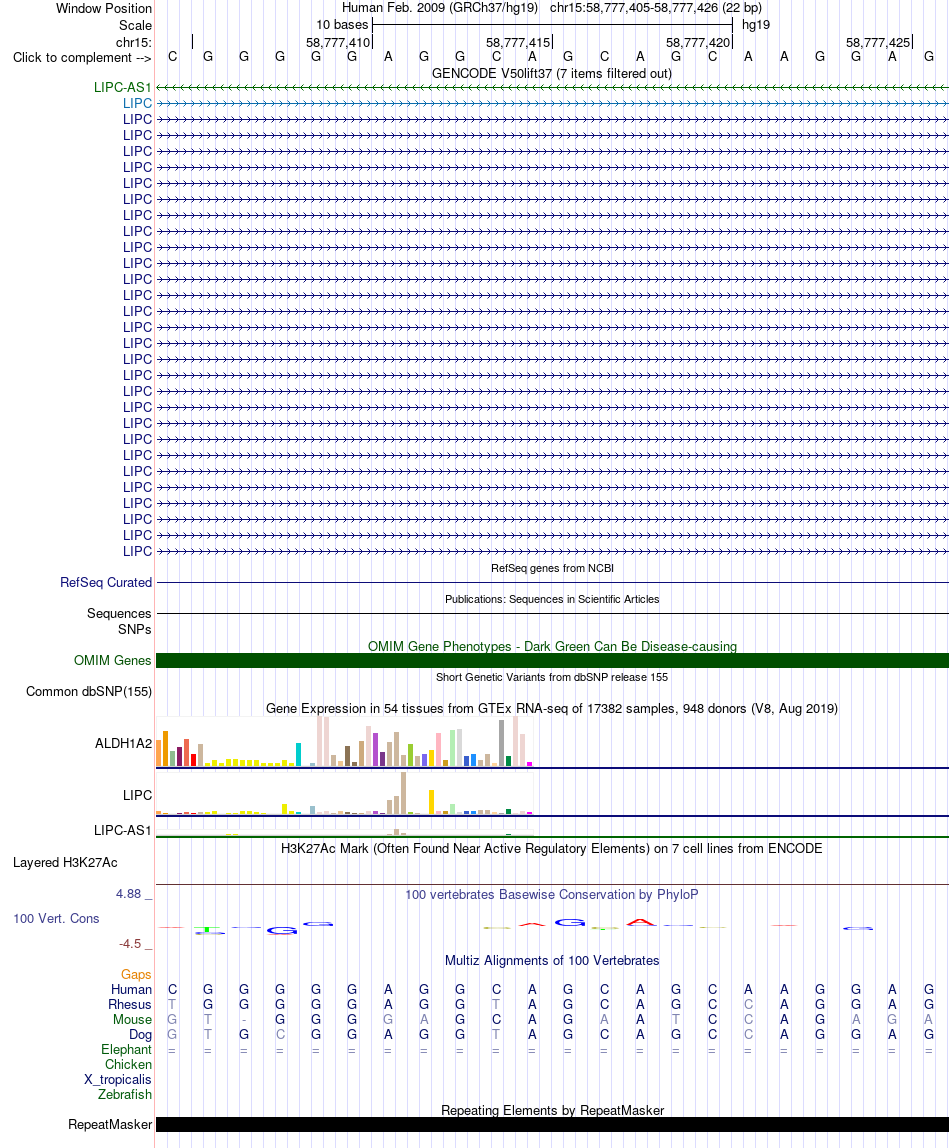Screen dimensions: 950x1148
Task: Click the 58,777,410 ruler coordinate
Action: point(338,42)
